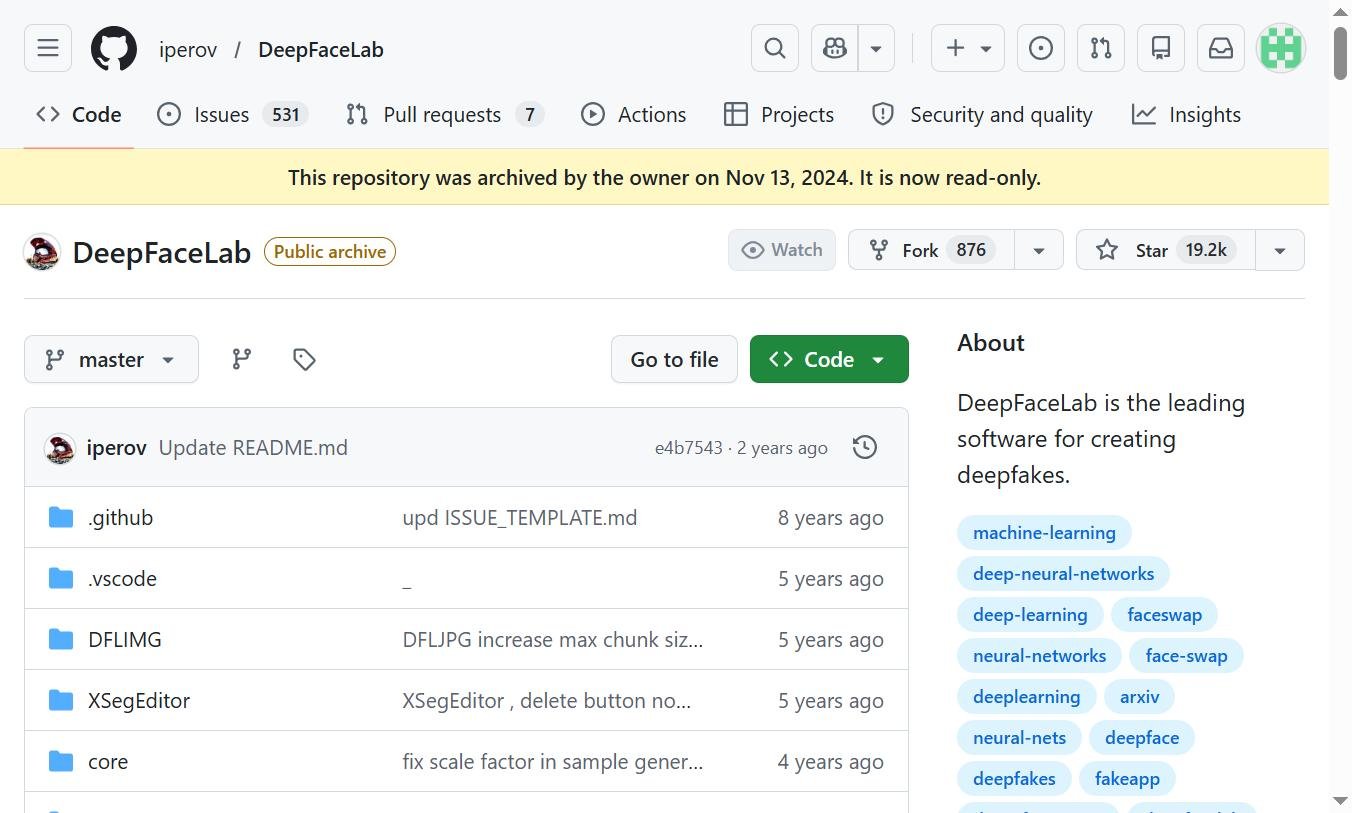Open the Pull requests tab
The height and width of the screenshot is (813, 1352).
coord(445,115)
